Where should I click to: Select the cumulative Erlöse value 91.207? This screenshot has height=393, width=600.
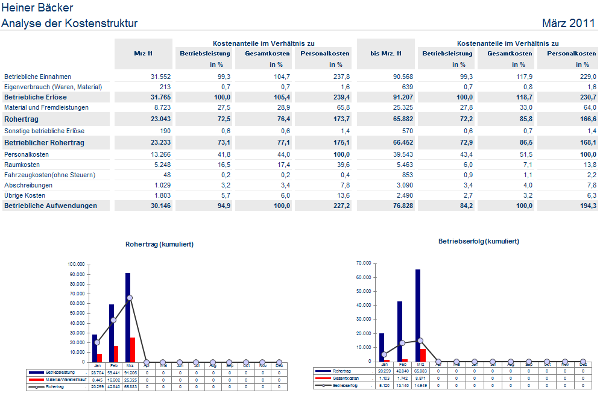coord(403,97)
